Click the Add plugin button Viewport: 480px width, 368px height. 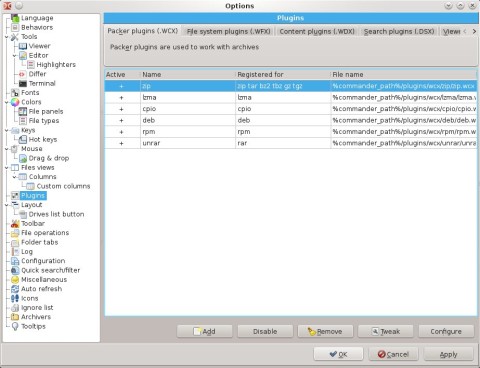click(x=205, y=331)
